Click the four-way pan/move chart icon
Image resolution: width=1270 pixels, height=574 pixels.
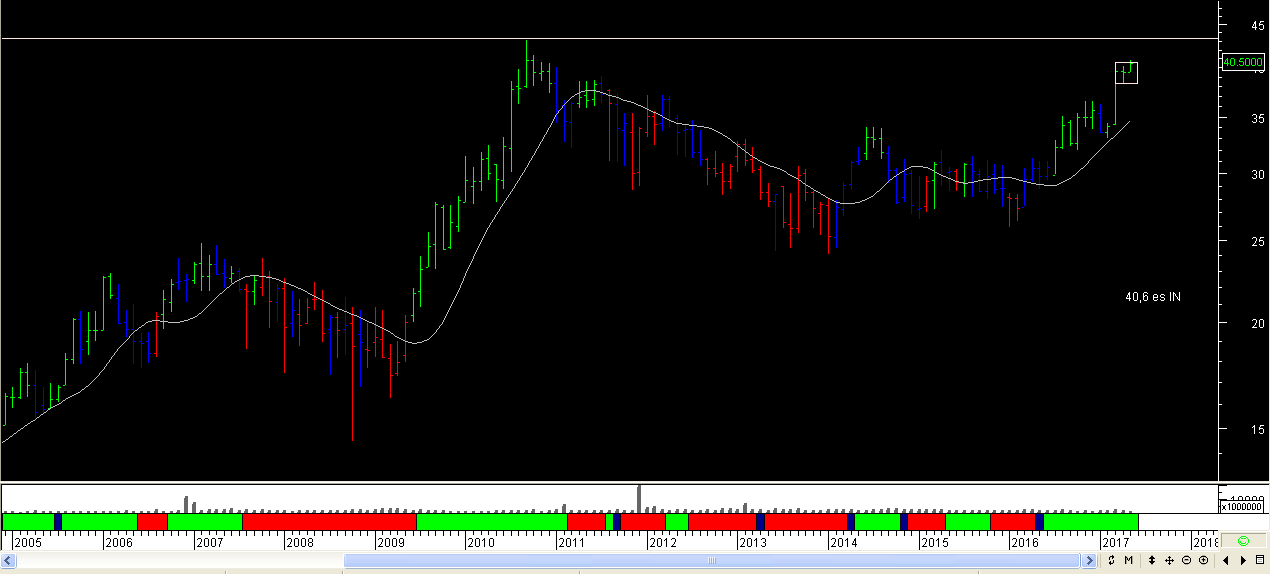click(1169, 560)
